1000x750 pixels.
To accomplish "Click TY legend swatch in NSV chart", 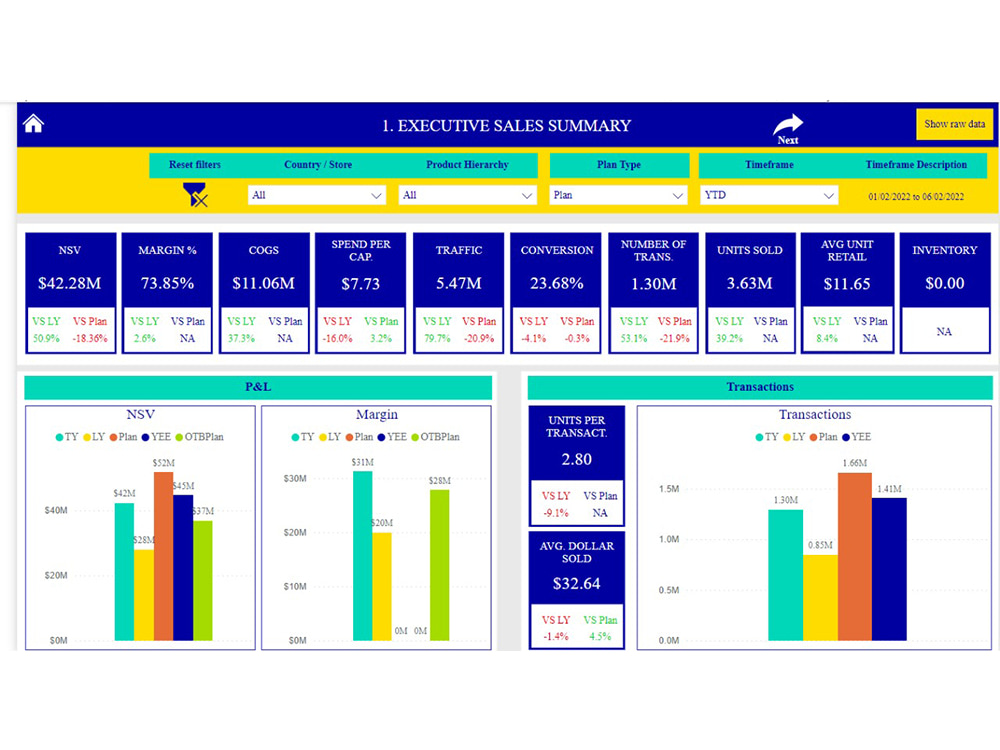I will pos(59,438).
